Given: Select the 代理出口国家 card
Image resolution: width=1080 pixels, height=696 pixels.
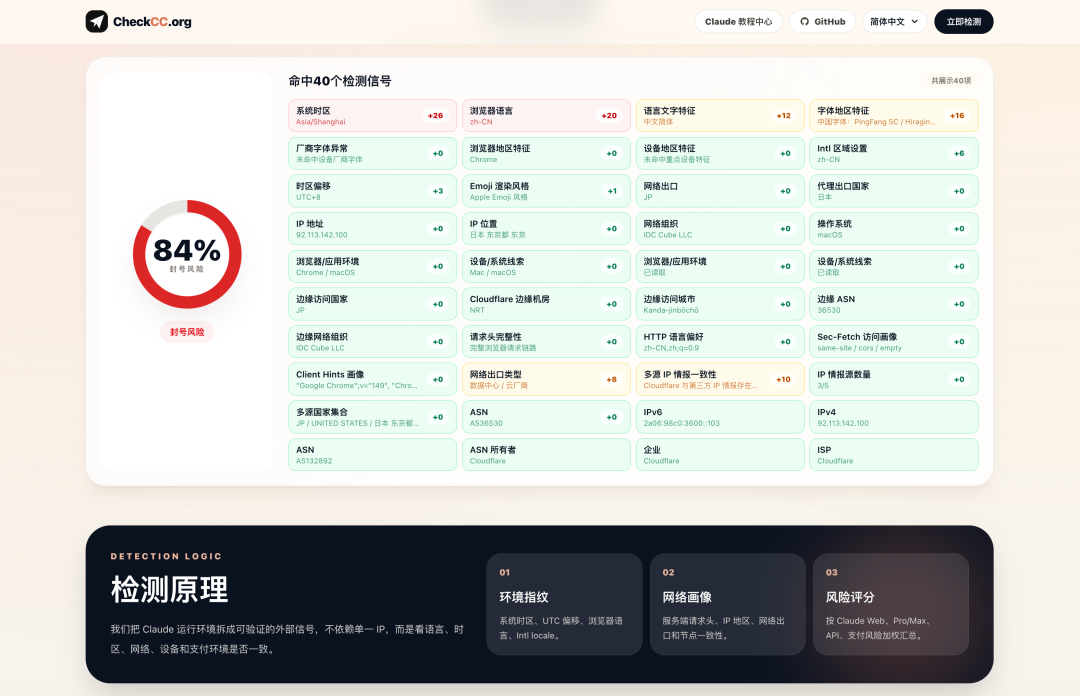Looking at the screenshot, I should [x=893, y=191].
